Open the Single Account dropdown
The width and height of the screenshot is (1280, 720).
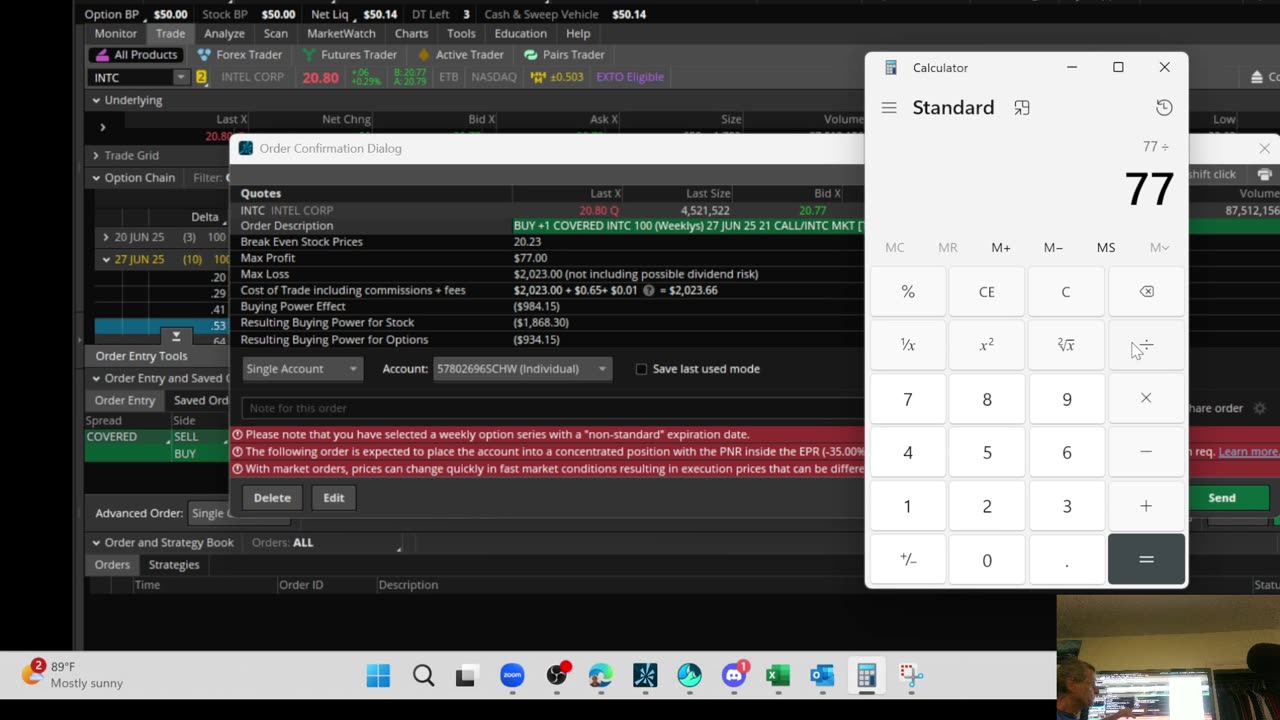click(x=302, y=369)
